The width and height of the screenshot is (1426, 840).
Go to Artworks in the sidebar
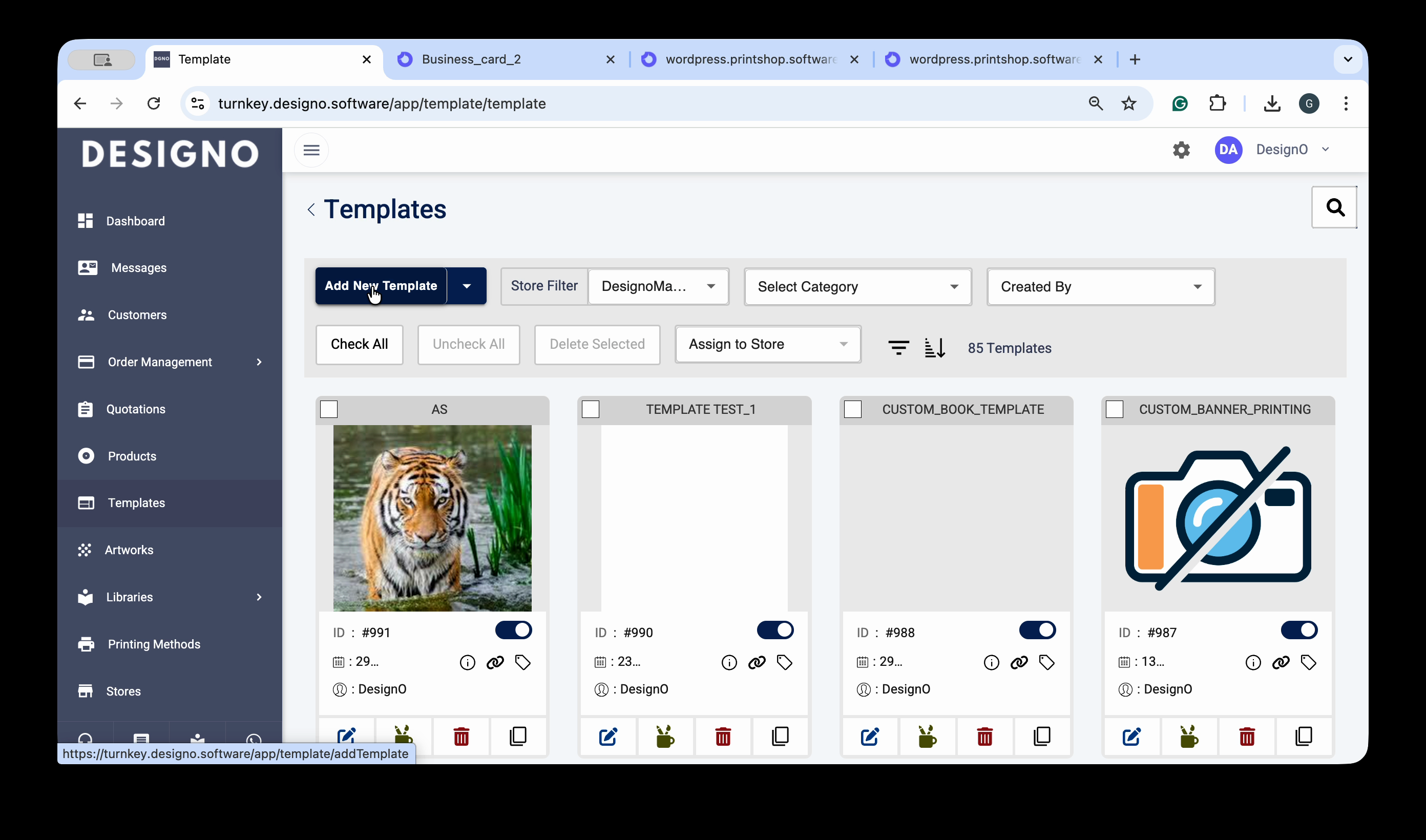pyautogui.click(x=129, y=550)
